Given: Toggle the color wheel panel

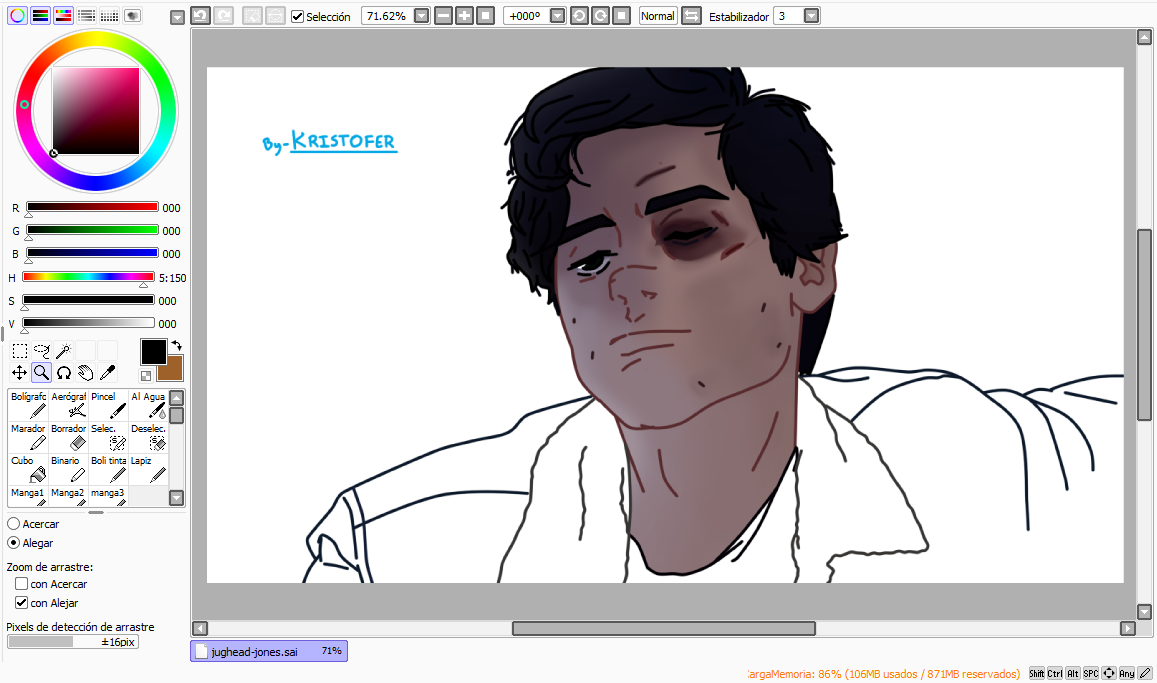Looking at the screenshot, I should (x=17, y=15).
